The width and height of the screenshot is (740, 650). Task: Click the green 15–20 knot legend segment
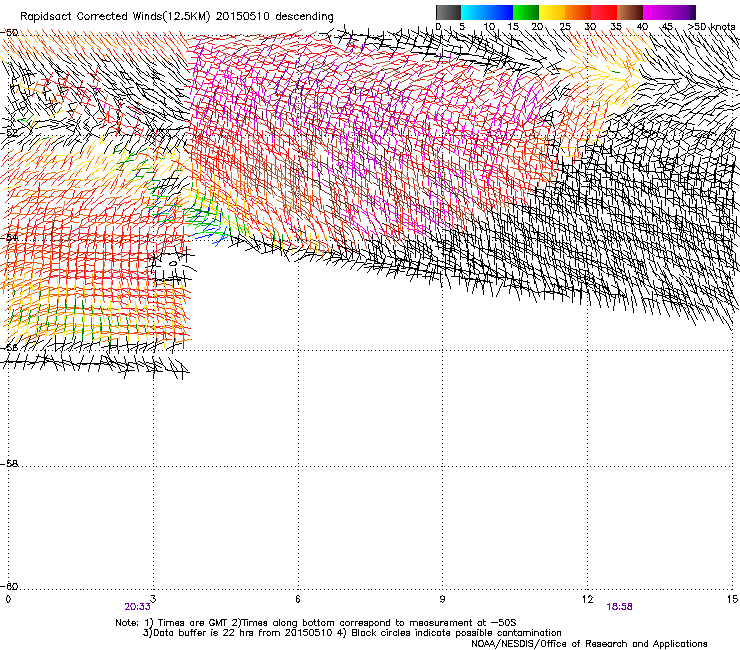(526, 12)
